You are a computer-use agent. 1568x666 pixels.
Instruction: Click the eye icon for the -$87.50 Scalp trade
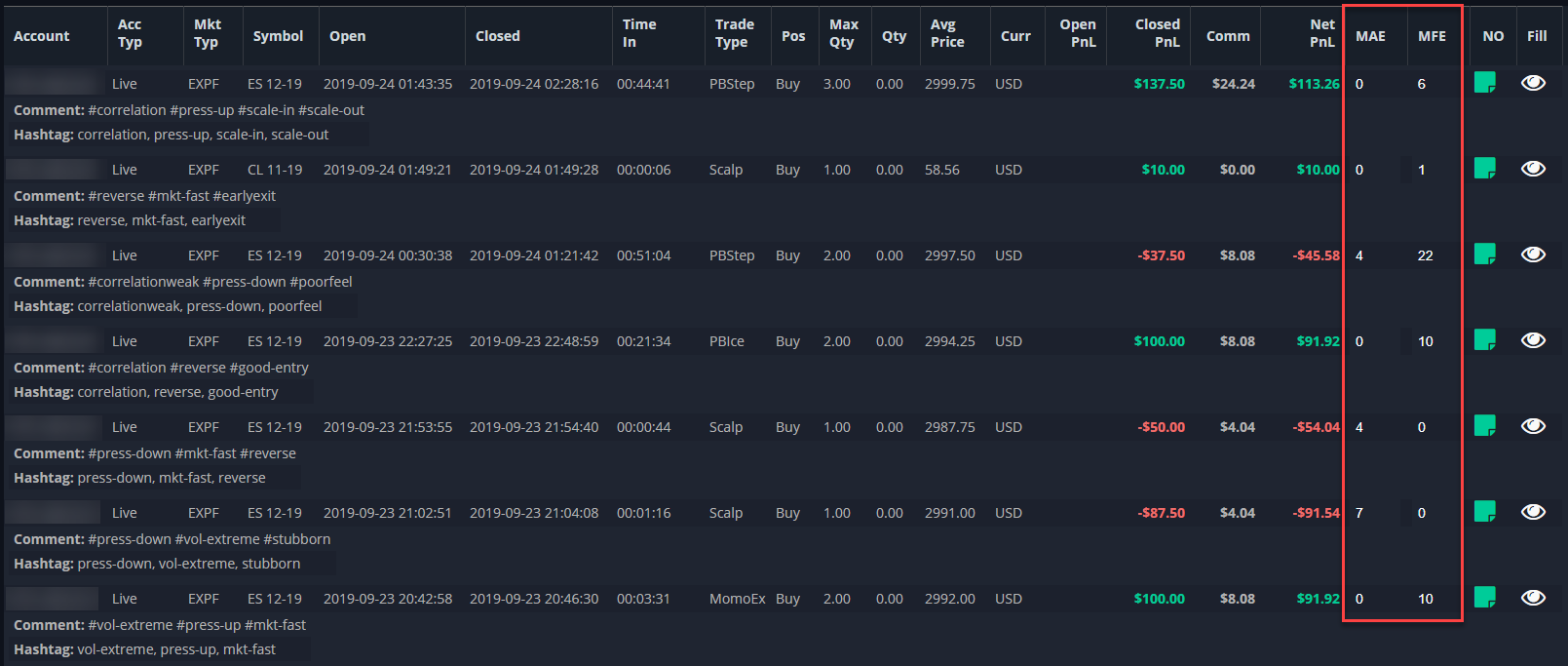coord(1533,512)
